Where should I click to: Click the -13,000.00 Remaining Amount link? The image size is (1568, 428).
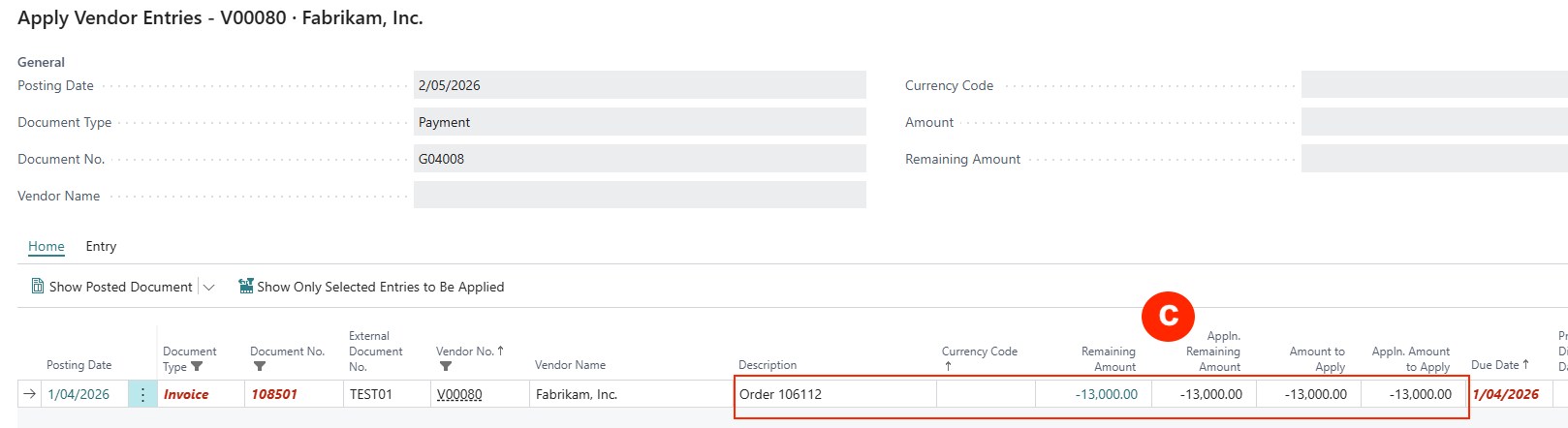pyautogui.click(x=1106, y=394)
